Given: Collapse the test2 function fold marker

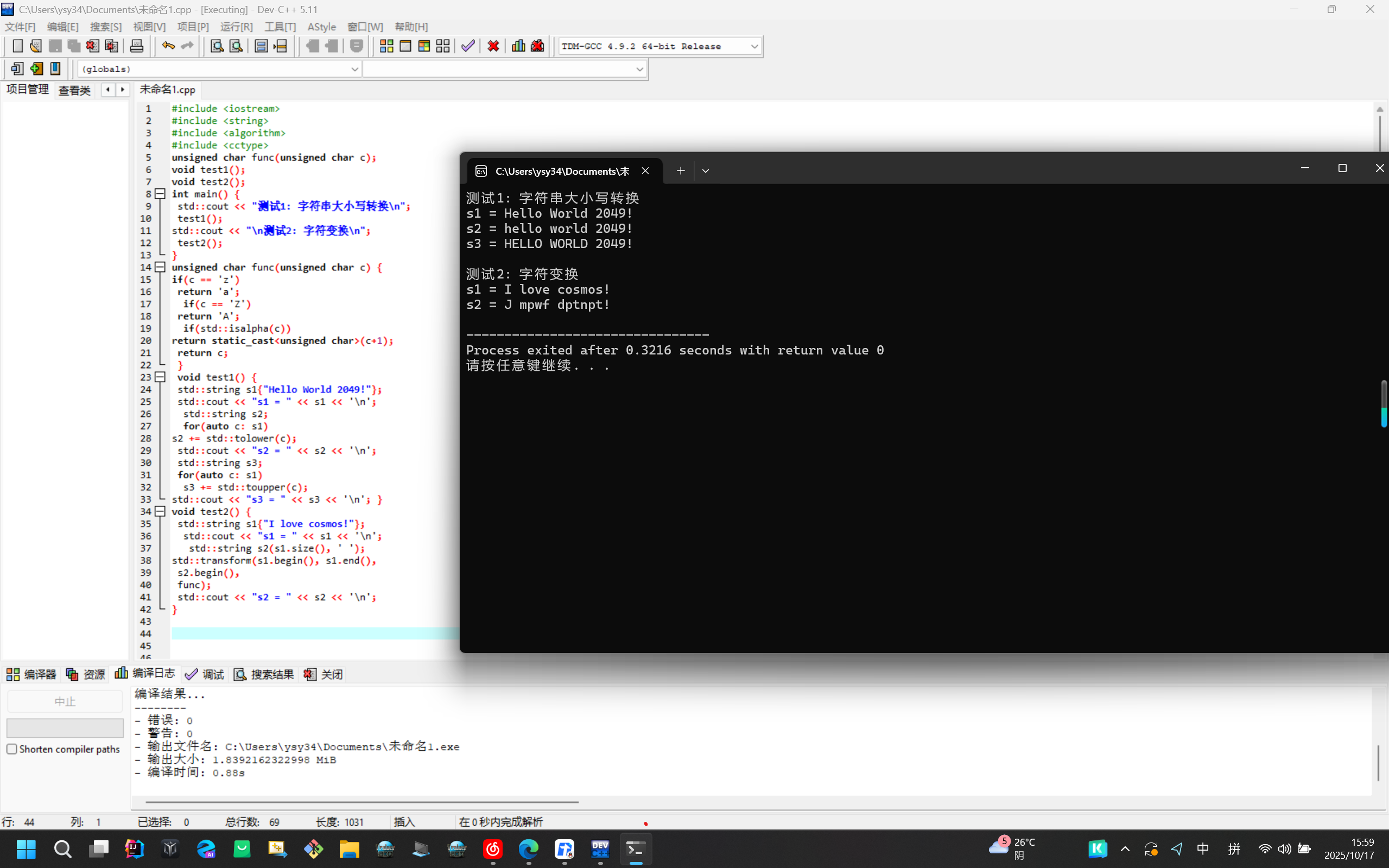Looking at the screenshot, I should [x=161, y=511].
